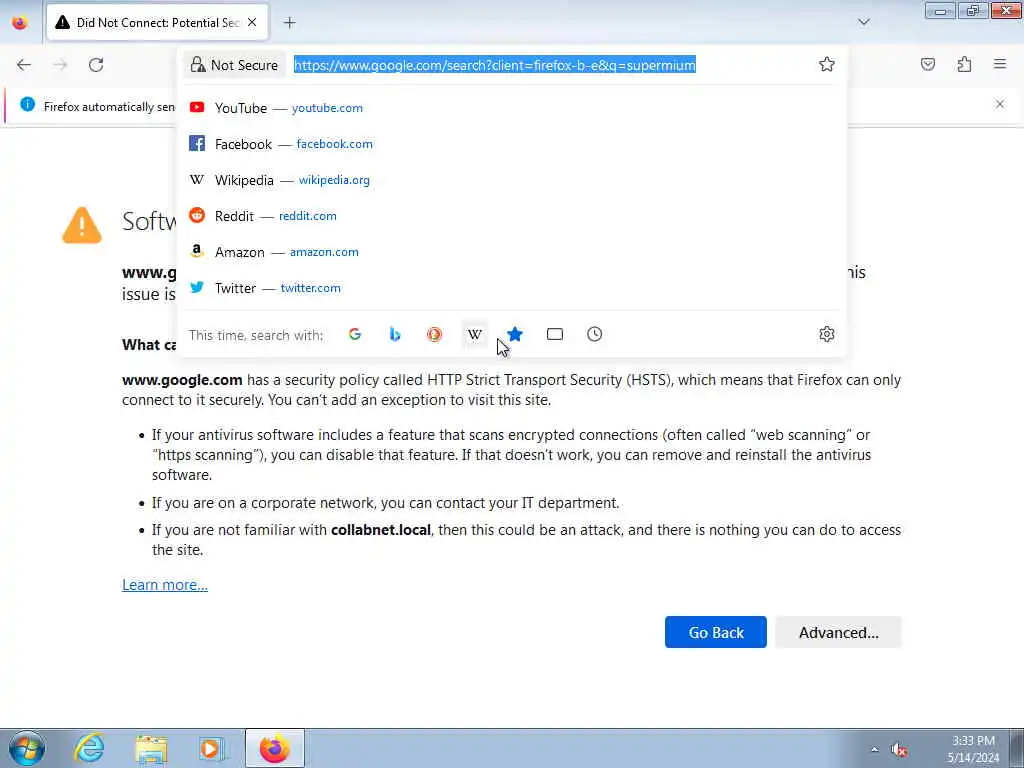This screenshot has height=768, width=1024.
Task: Click the Firefox logo at tab bar left
Action: point(20,23)
